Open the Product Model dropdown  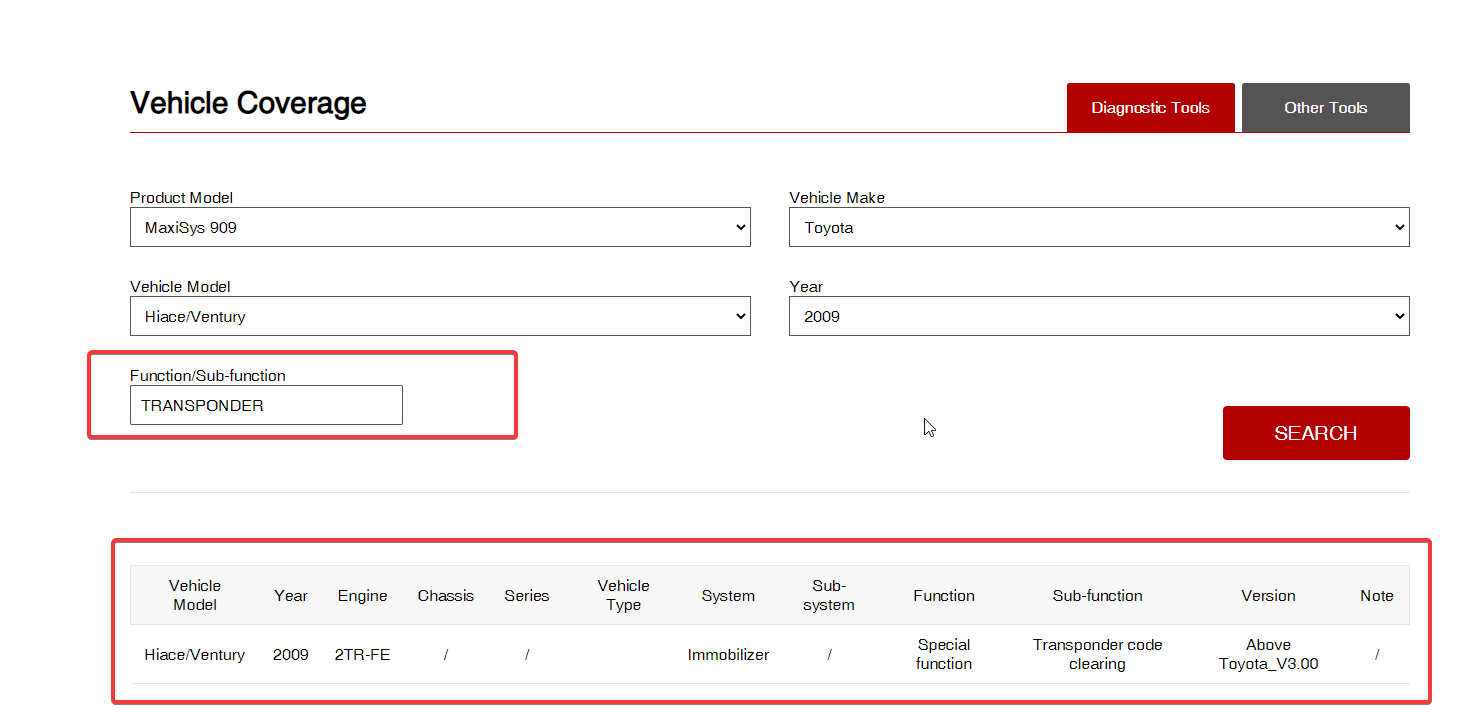440,227
